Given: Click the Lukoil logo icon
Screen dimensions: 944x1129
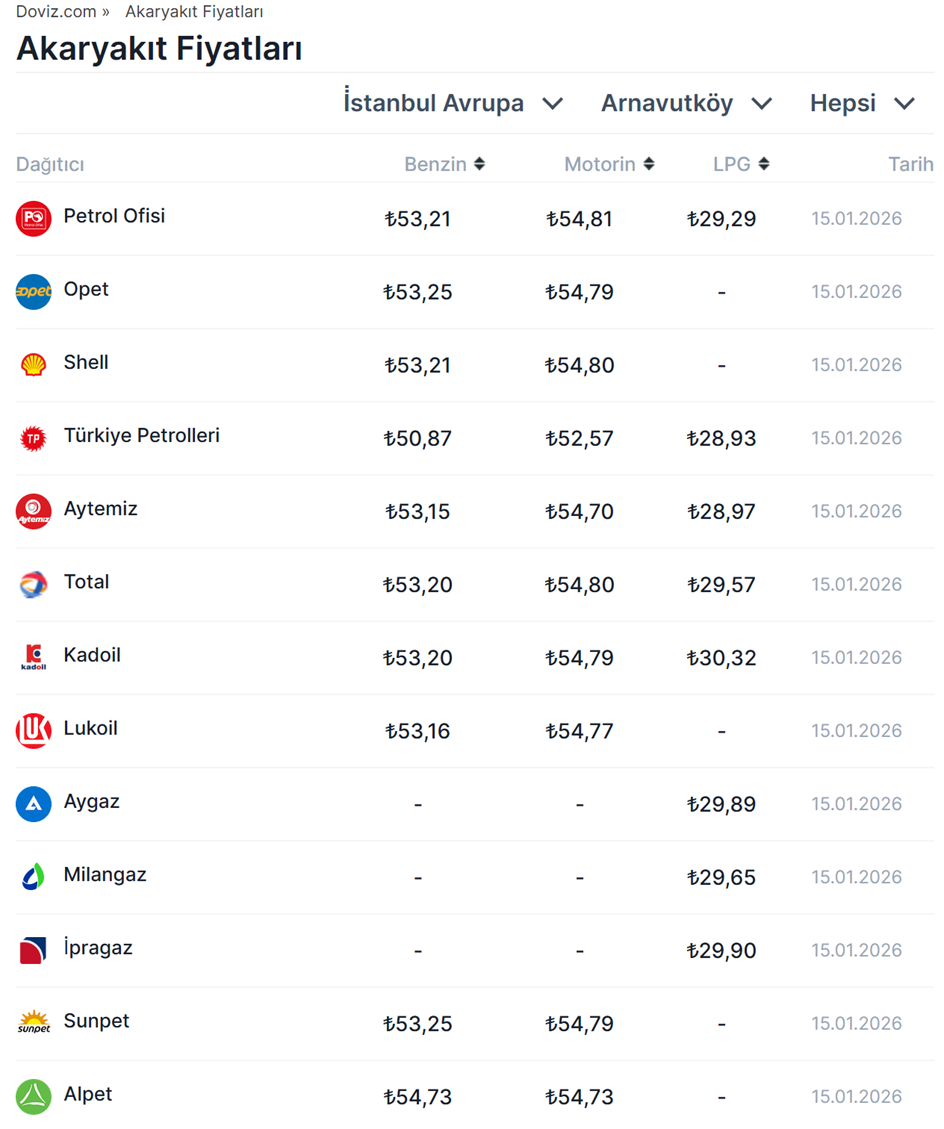Looking at the screenshot, I should (x=33, y=731).
